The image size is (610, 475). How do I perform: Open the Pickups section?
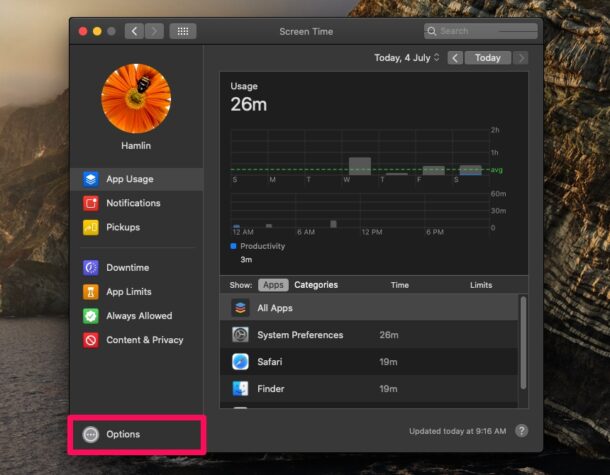pos(122,227)
